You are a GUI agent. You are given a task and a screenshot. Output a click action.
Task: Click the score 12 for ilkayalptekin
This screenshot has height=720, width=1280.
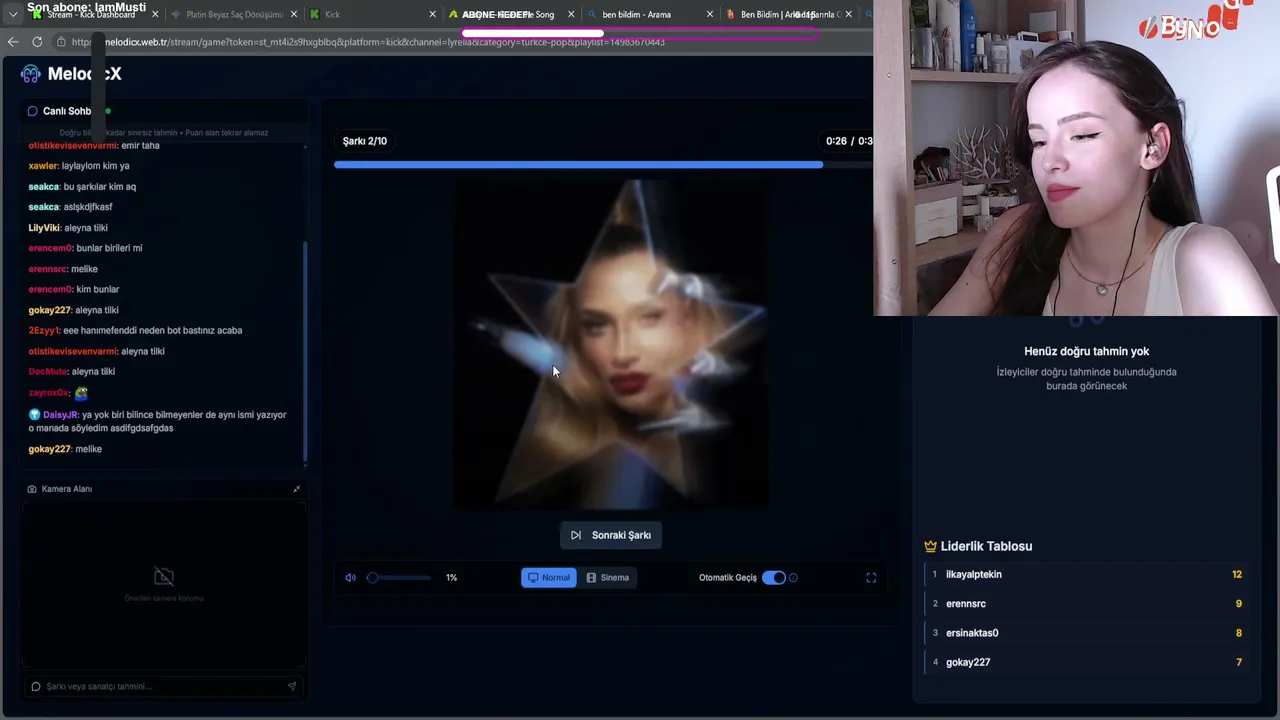pyautogui.click(x=1237, y=574)
